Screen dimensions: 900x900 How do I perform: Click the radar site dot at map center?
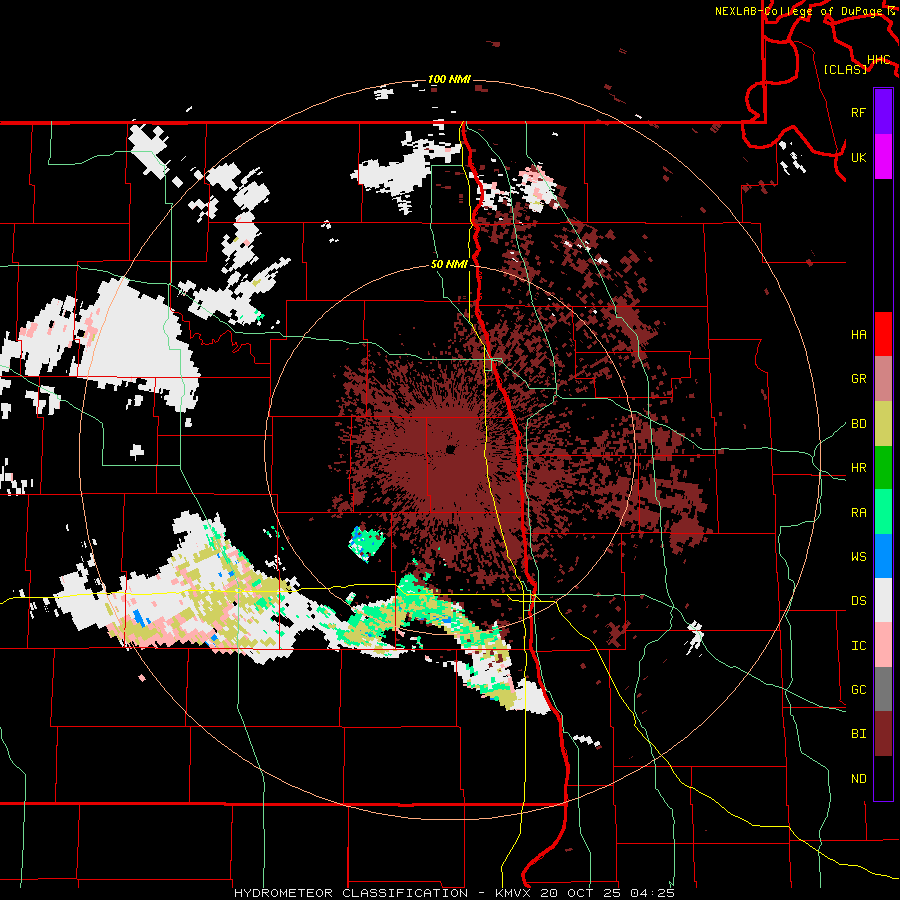coord(449,449)
